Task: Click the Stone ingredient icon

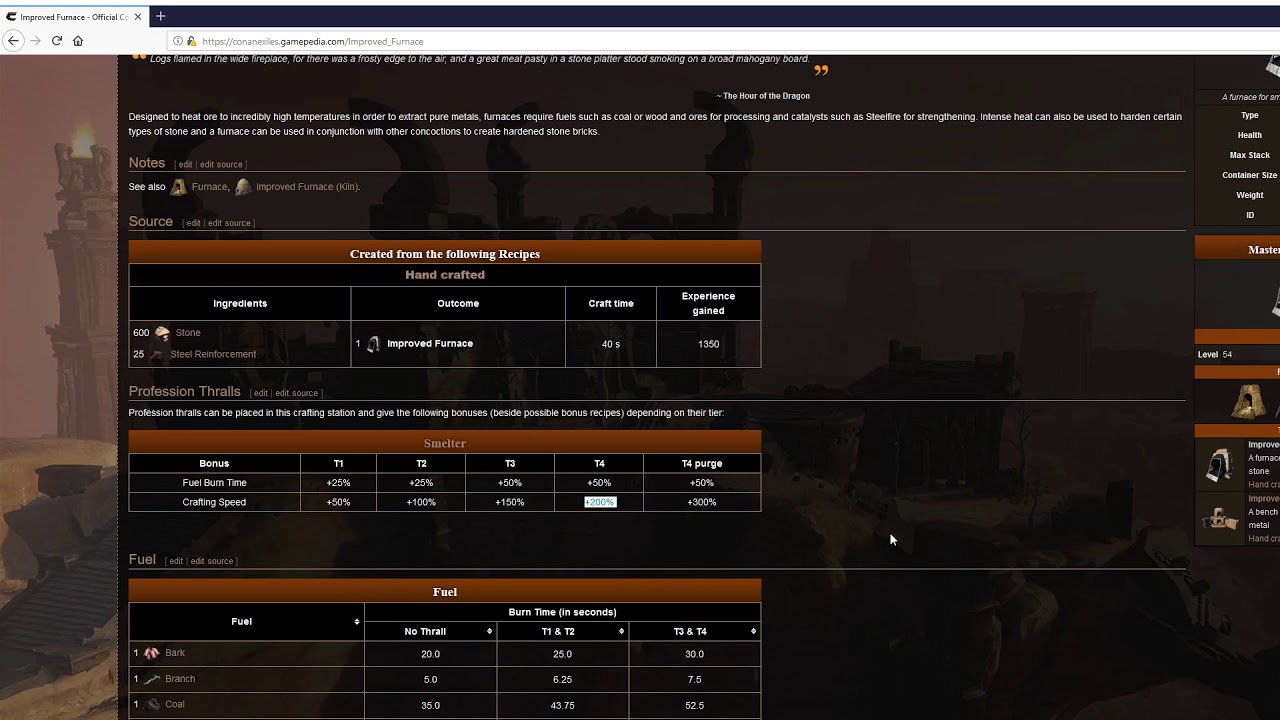Action: point(162,333)
